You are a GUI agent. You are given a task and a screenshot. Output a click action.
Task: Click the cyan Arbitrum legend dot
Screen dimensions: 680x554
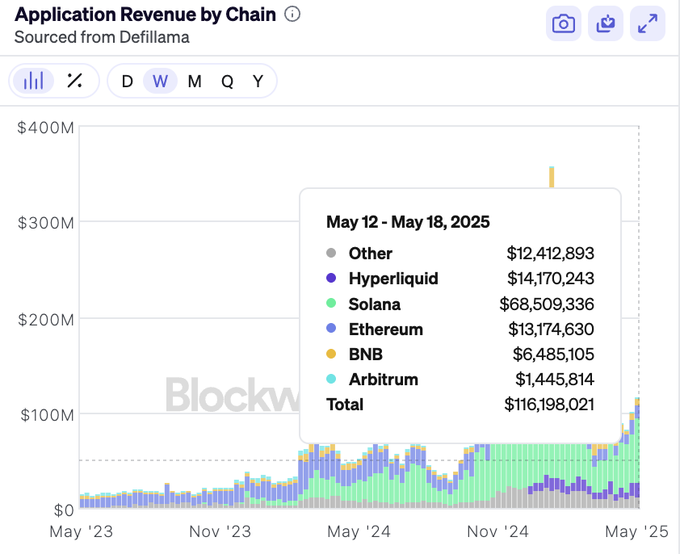(332, 380)
